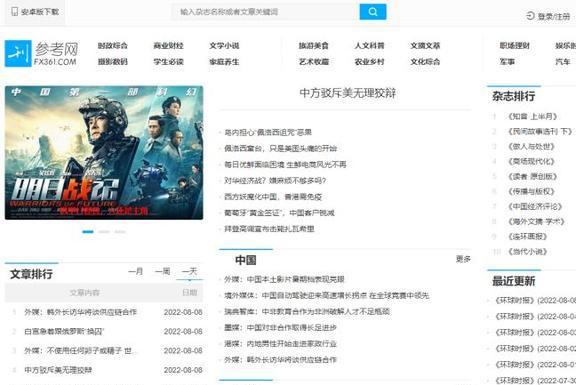576x385 pixels.
Task: Click the login arrow icon beside 登录/注册
Action: pyautogui.click(x=530, y=16)
